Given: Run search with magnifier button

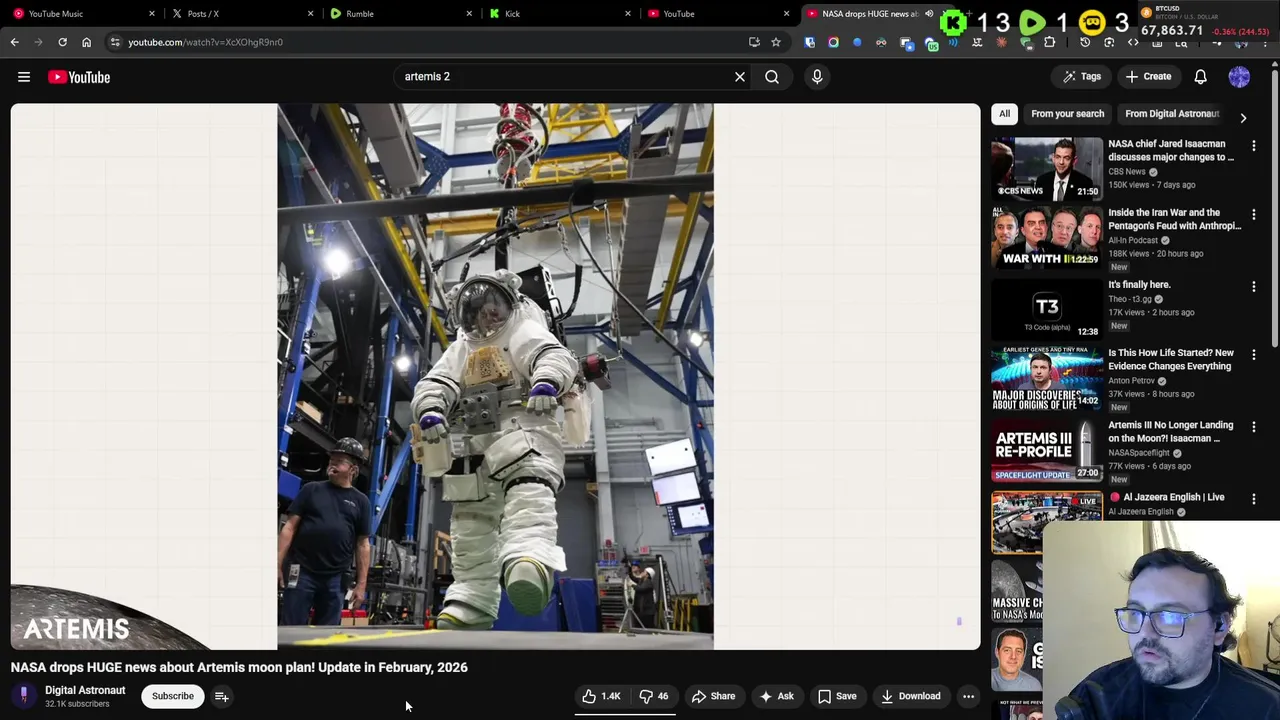Looking at the screenshot, I should click(772, 77).
